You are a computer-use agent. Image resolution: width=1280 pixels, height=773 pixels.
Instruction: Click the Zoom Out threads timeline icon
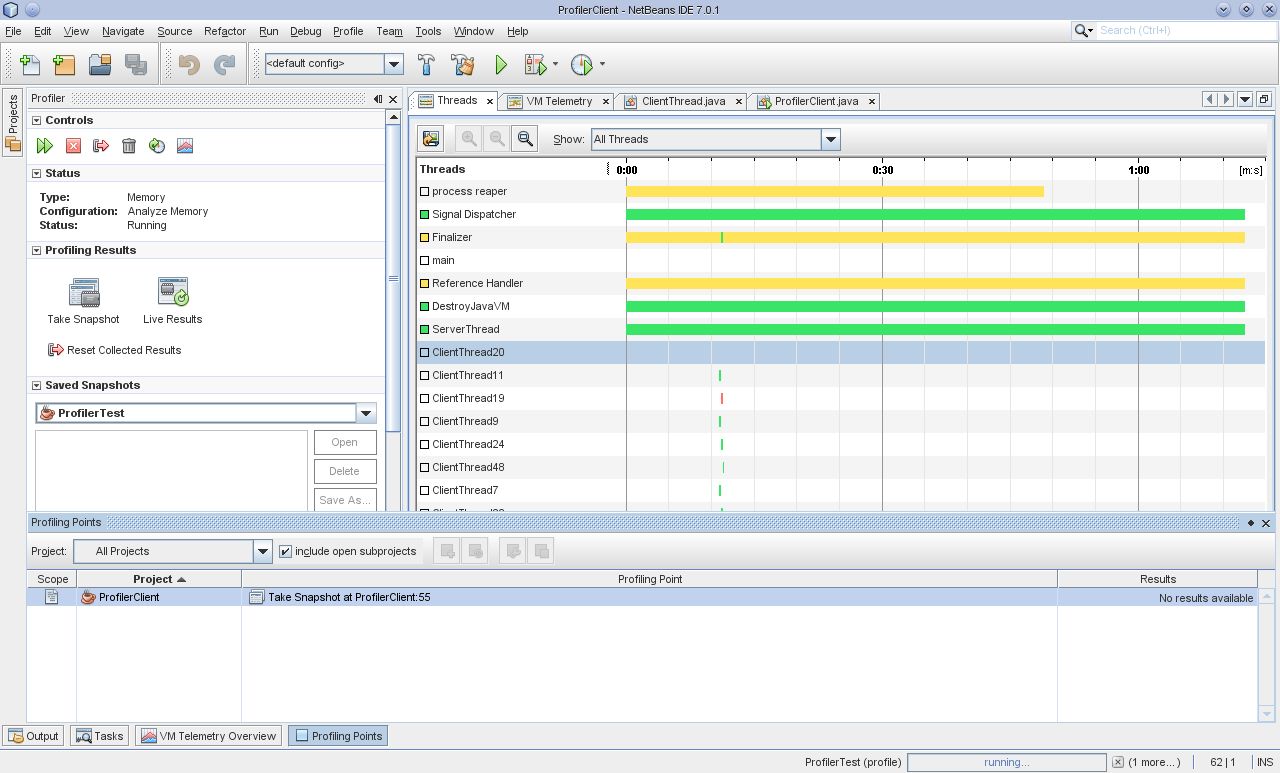[496, 139]
